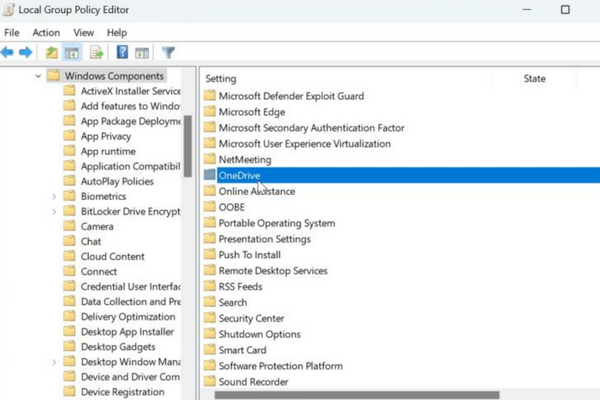
Task: Select Security Center in the list
Action: tap(251, 318)
